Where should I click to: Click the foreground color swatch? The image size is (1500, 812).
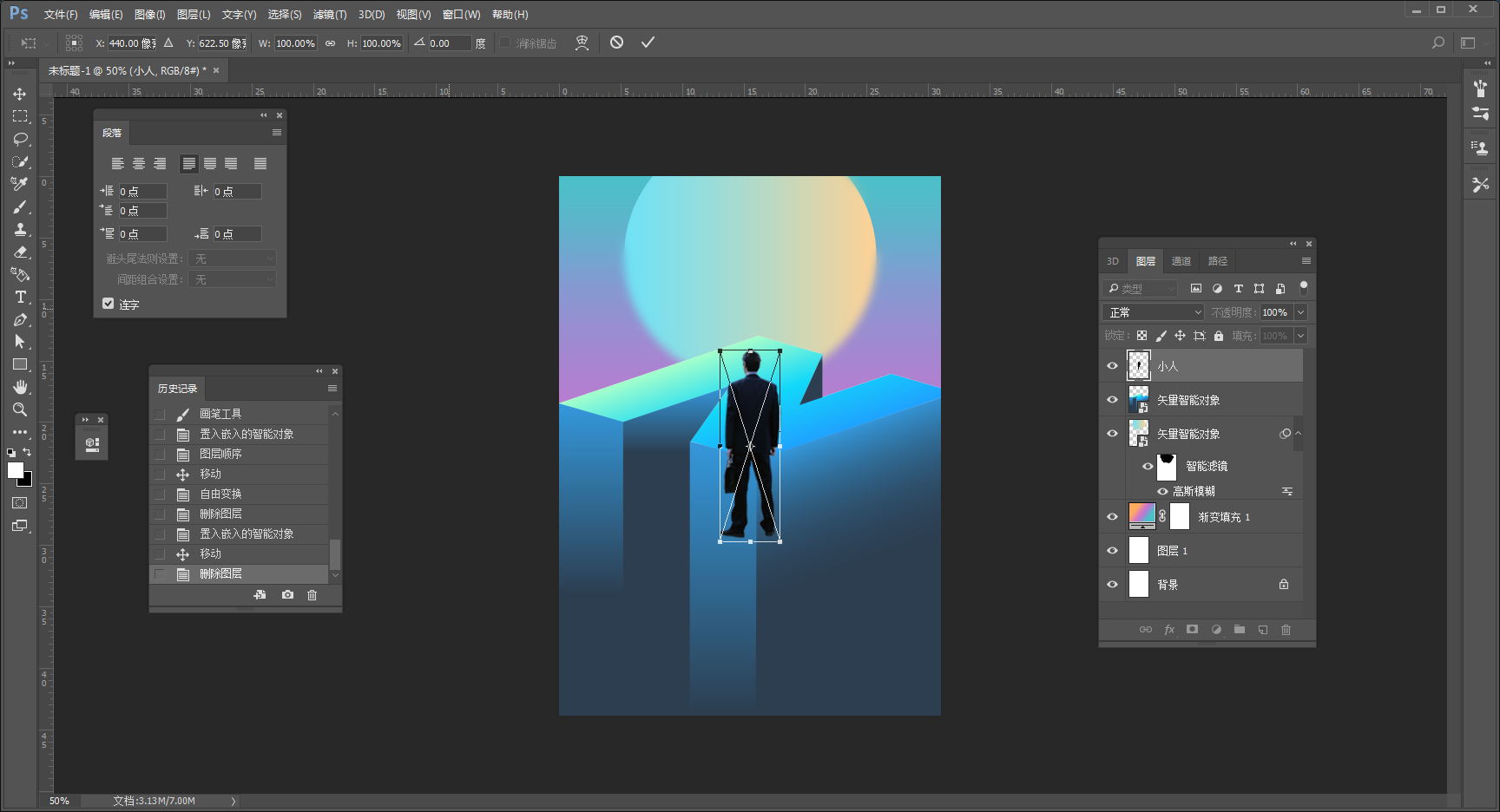pyautogui.click(x=15, y=470)
